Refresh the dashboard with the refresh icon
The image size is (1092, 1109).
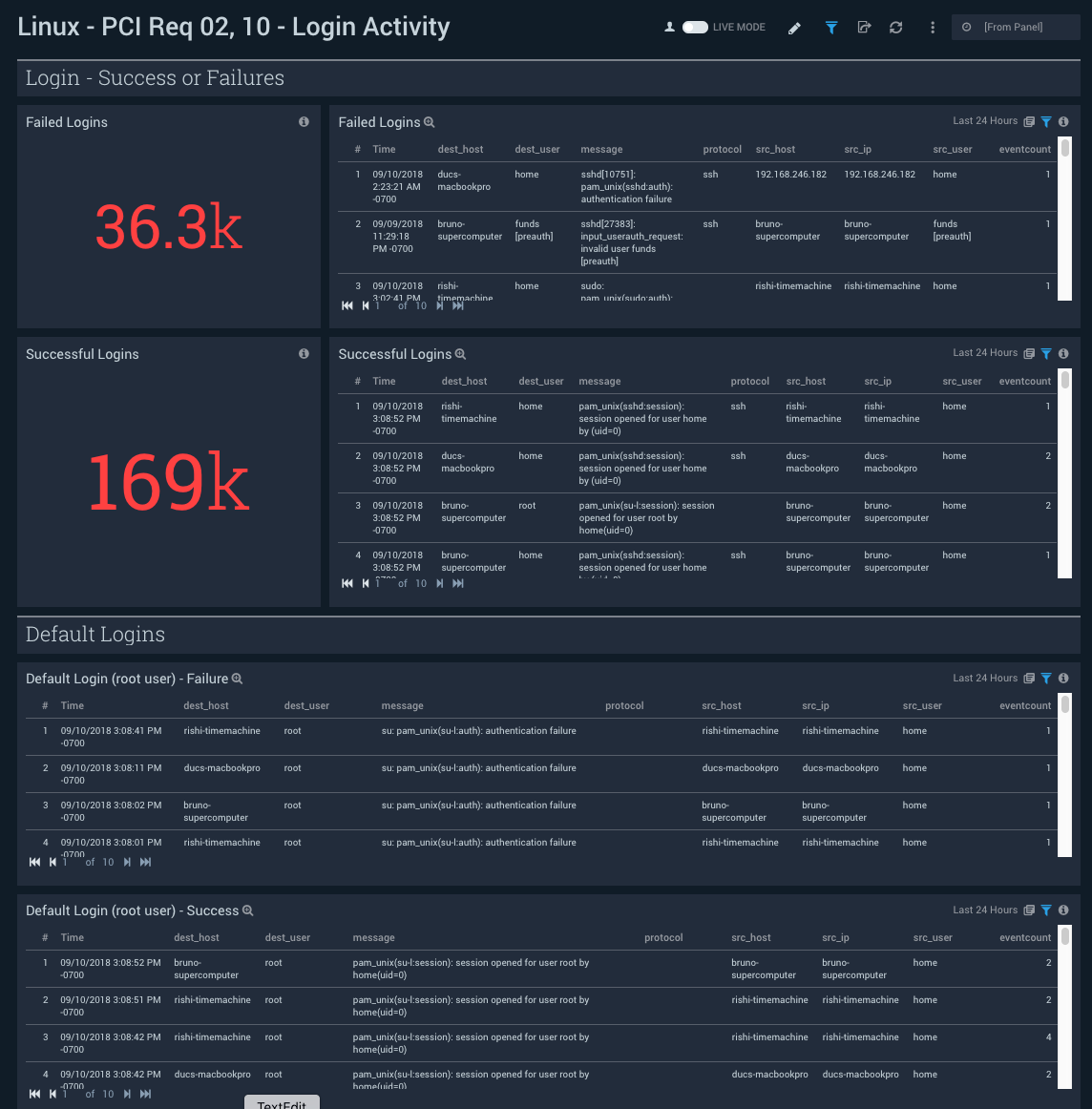coord(895,28)
